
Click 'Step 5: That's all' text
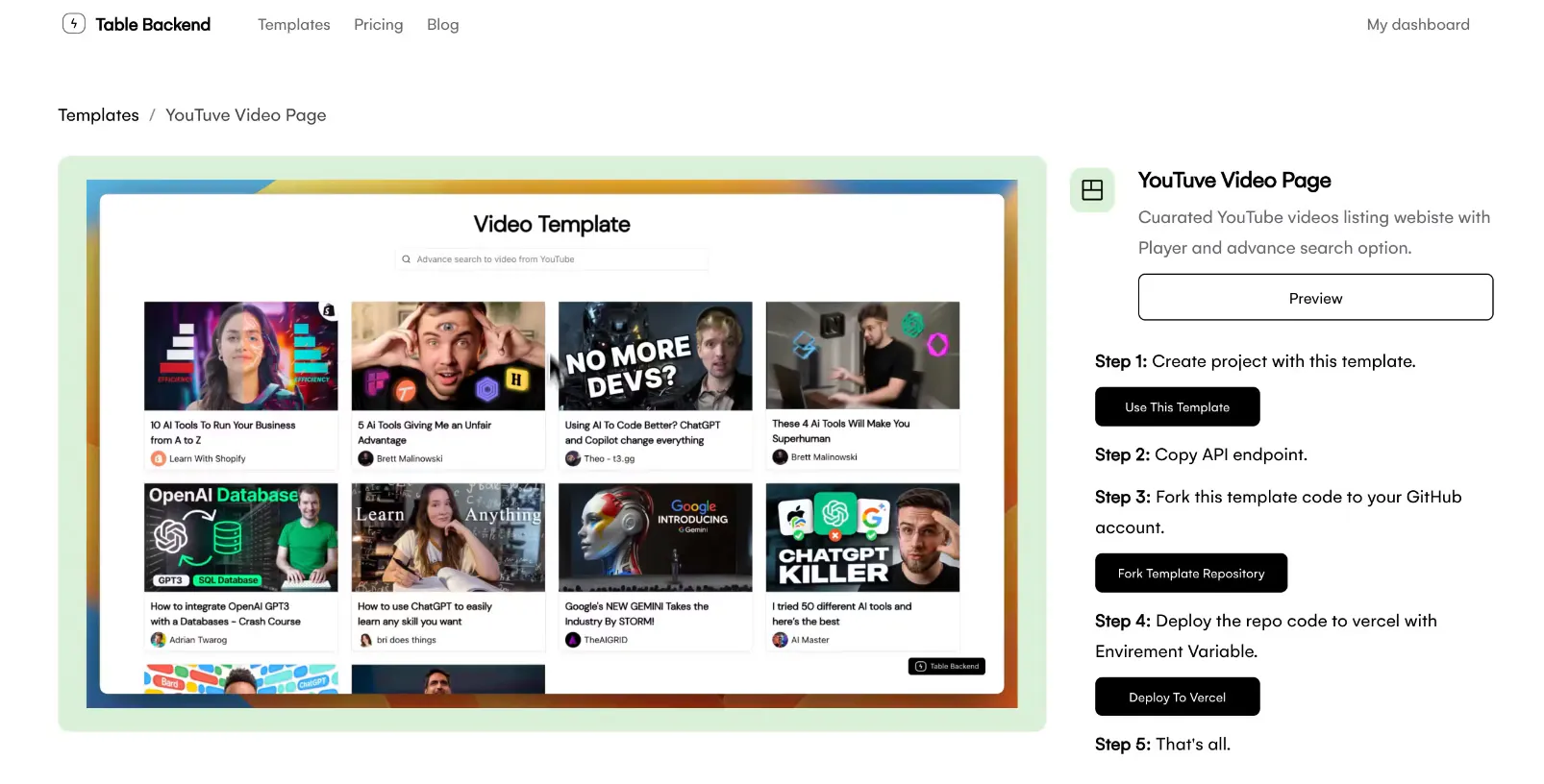pyautogui.click(x=1162, y=745)
